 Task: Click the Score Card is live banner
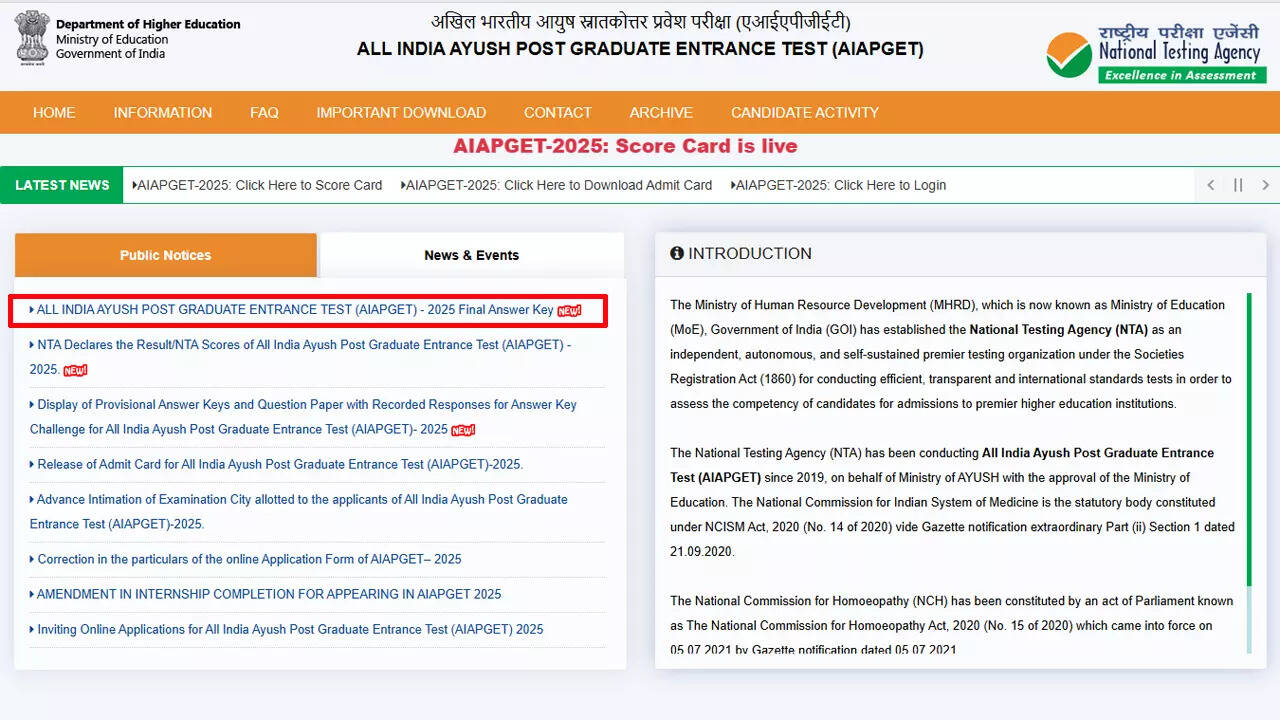625,146
